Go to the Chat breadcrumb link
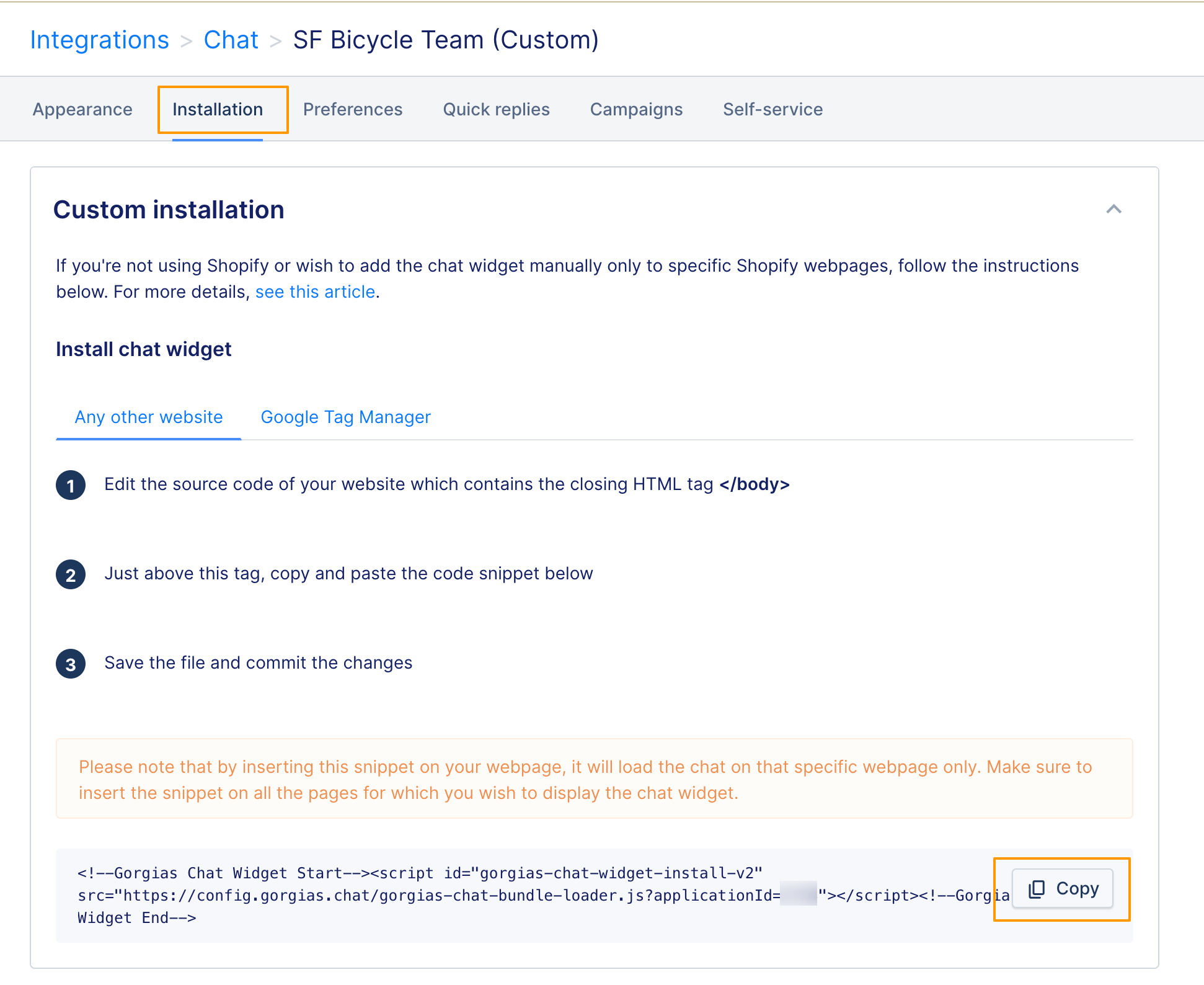 (x=231, y=40)
